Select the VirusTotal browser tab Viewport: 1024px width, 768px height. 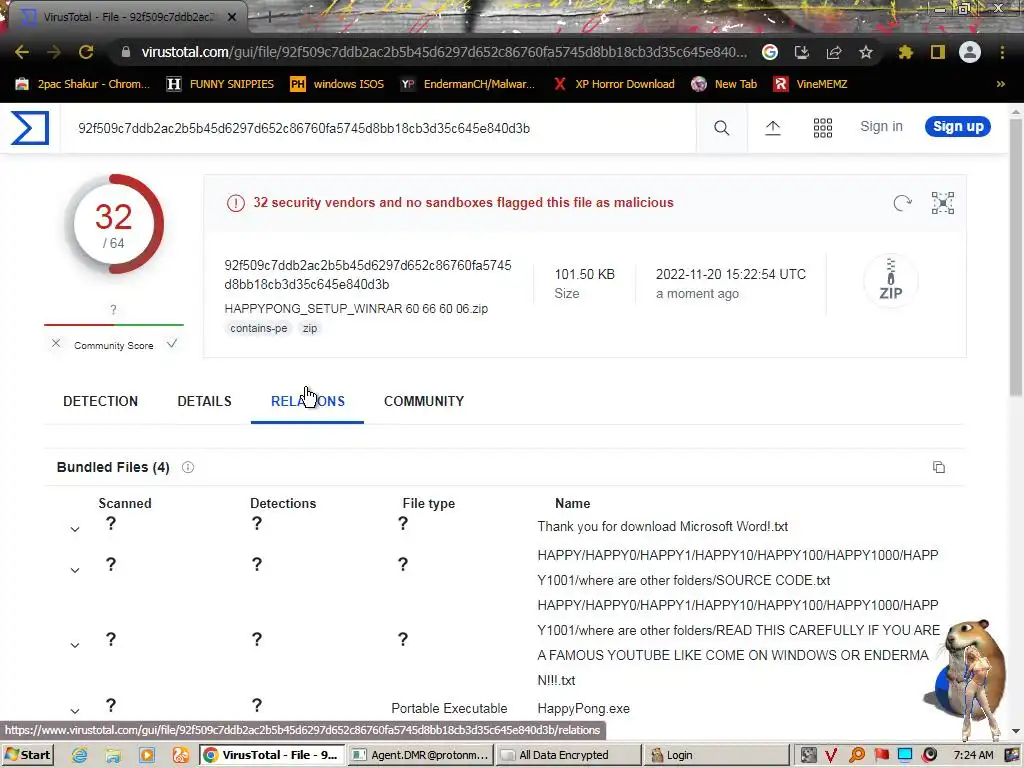(127, 17)
